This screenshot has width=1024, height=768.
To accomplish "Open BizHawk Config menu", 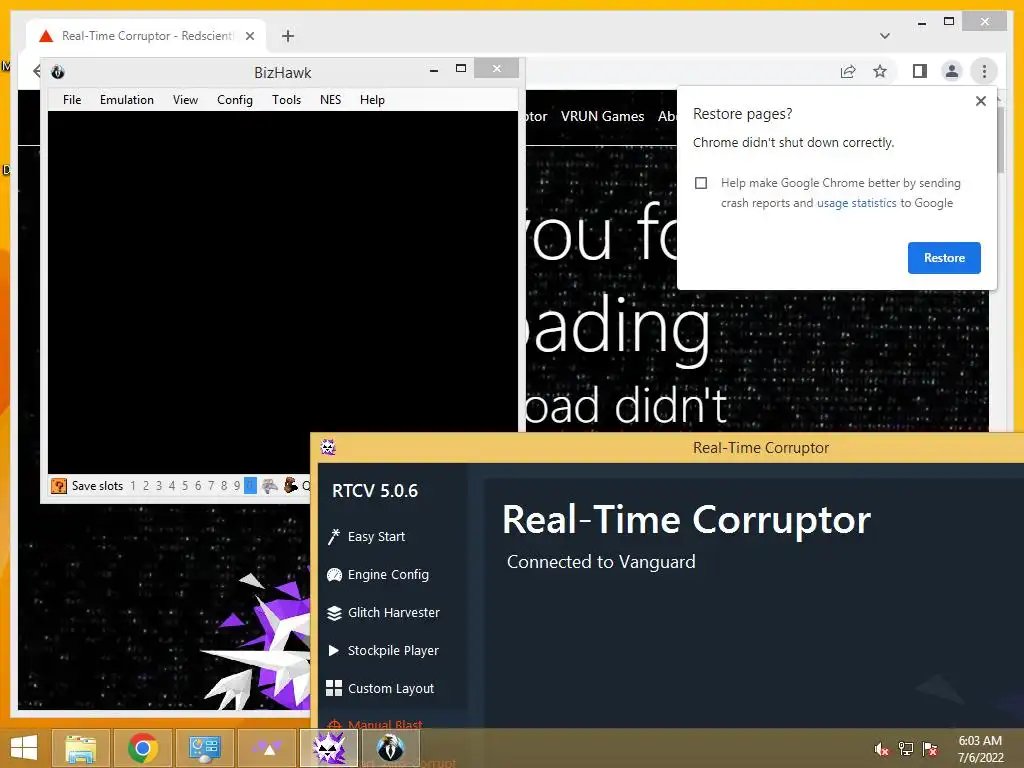I will click(234, 100).
